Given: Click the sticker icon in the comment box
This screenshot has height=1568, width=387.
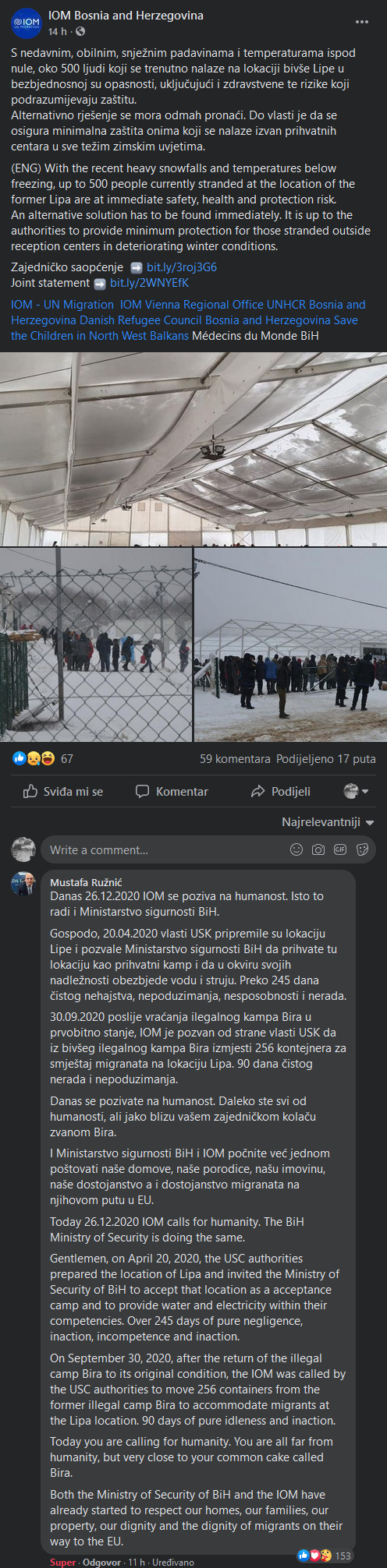Looking at the screenshot, I should pos(362,849).
